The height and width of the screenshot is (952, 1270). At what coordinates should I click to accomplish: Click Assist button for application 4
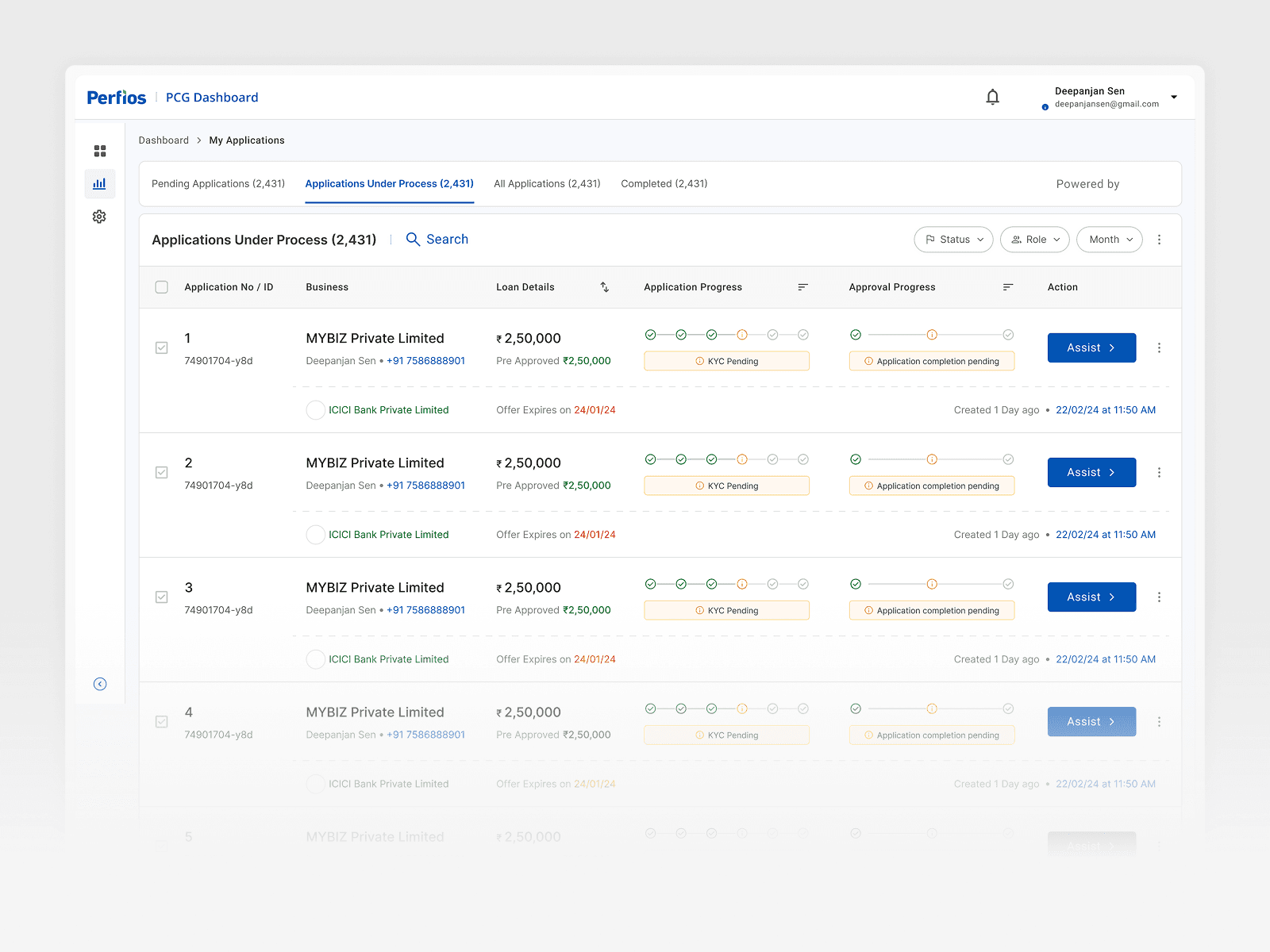pos(1091,722)
